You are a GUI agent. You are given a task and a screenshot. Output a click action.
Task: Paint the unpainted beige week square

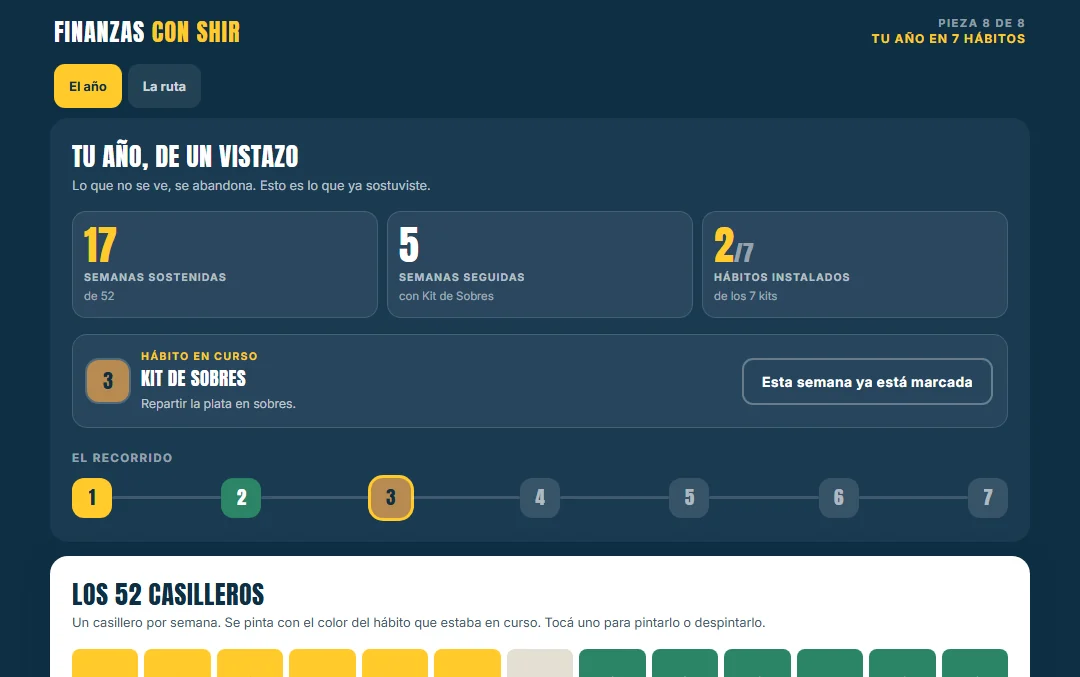[x=540, y=663]
